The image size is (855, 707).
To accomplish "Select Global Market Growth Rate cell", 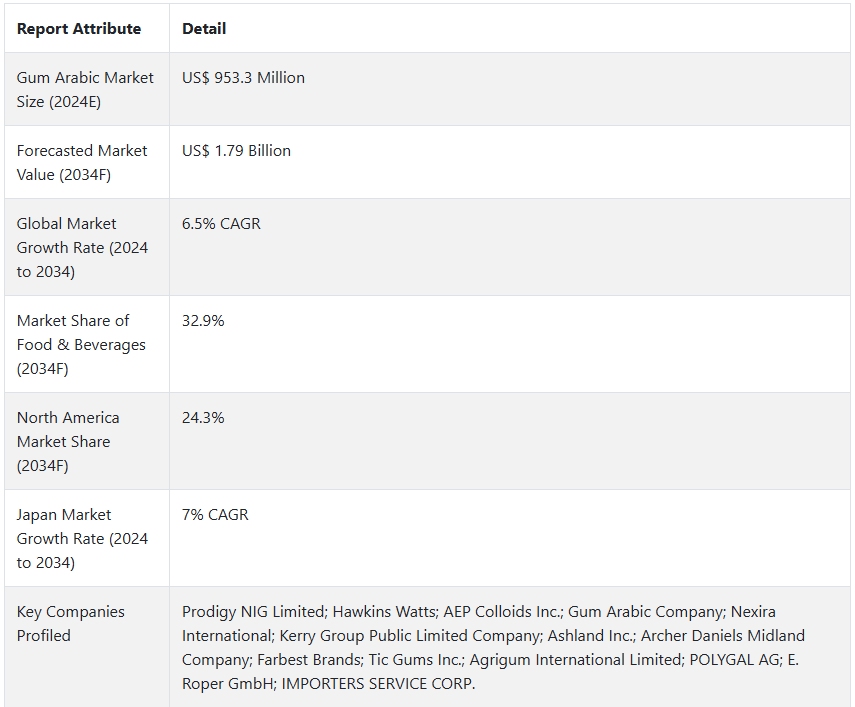I will (87, 247).
